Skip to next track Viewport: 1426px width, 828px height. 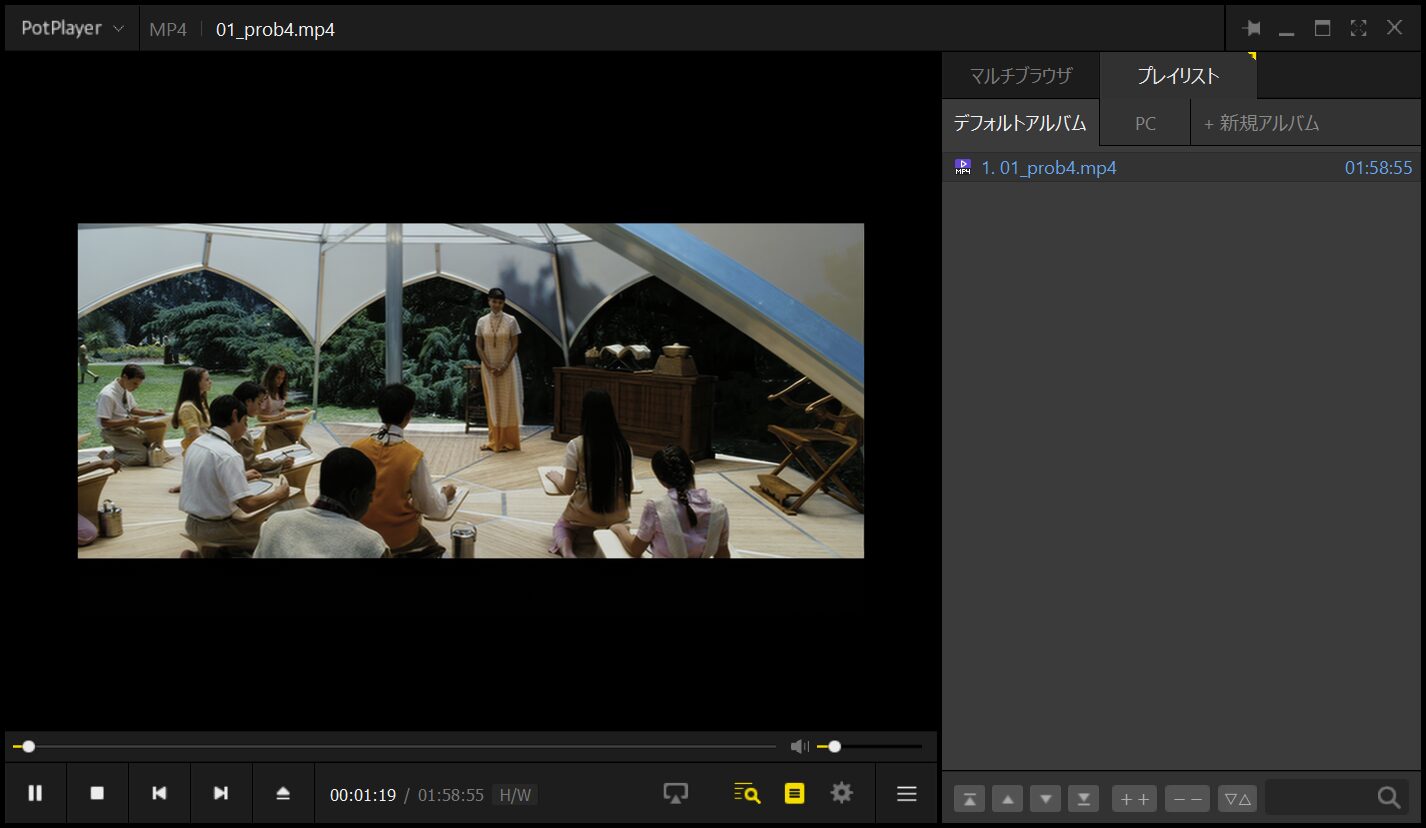(x=221, y=793)
